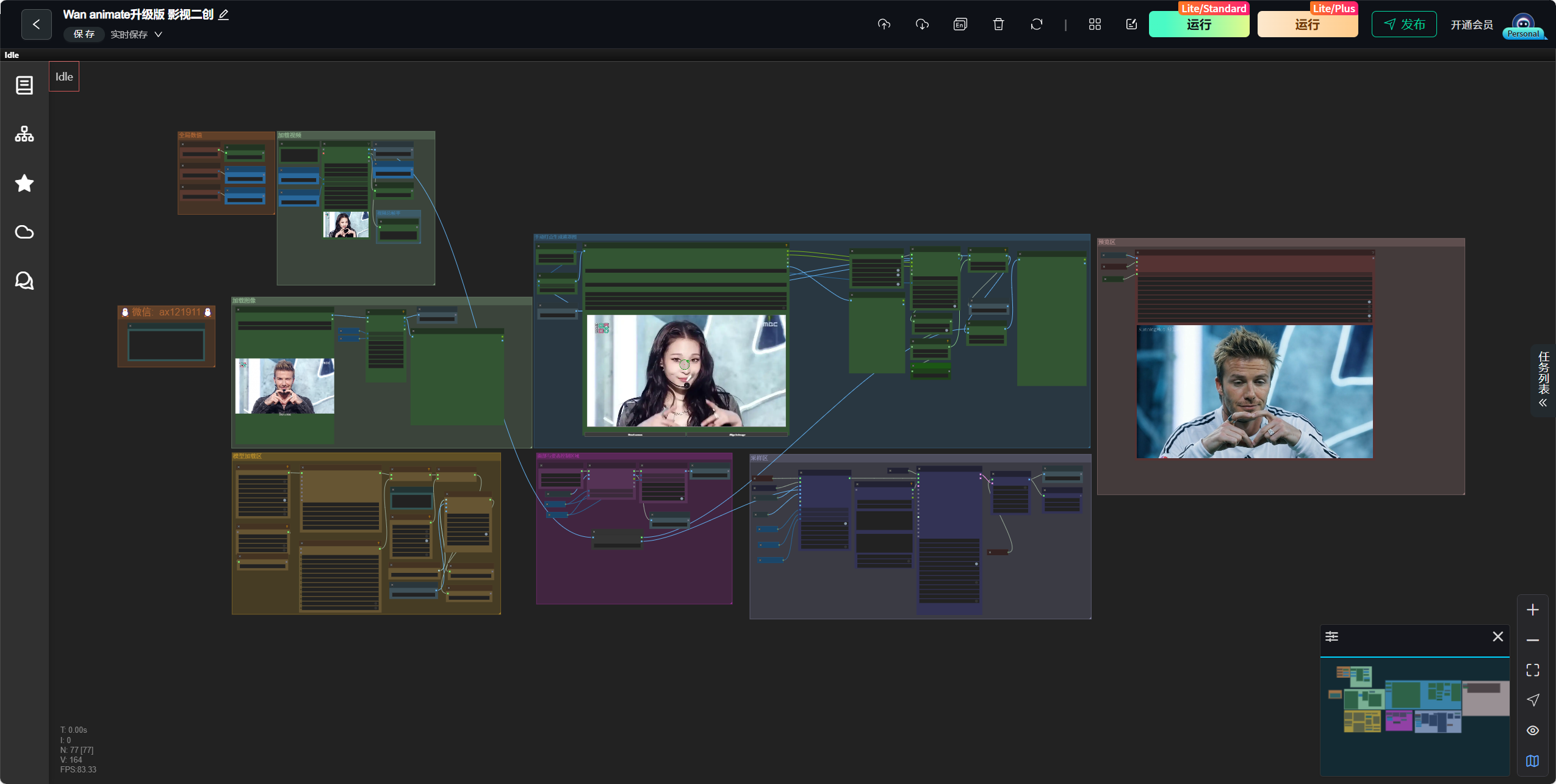Click the download cloud icon
Viewport: 1556px width, 784px height.
pyautogui.click(x=922, y=24)
